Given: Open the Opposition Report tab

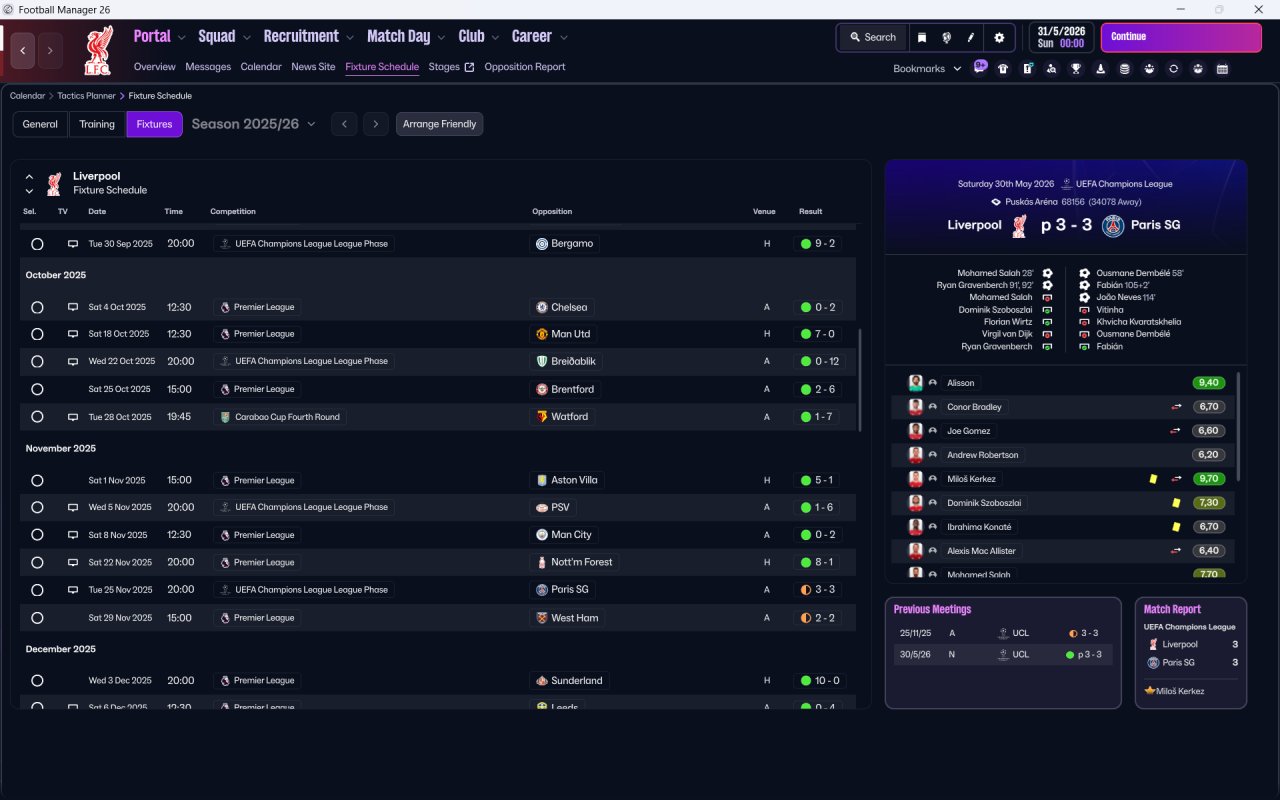Looking at the screenshot, I should [x=525, y=67].
